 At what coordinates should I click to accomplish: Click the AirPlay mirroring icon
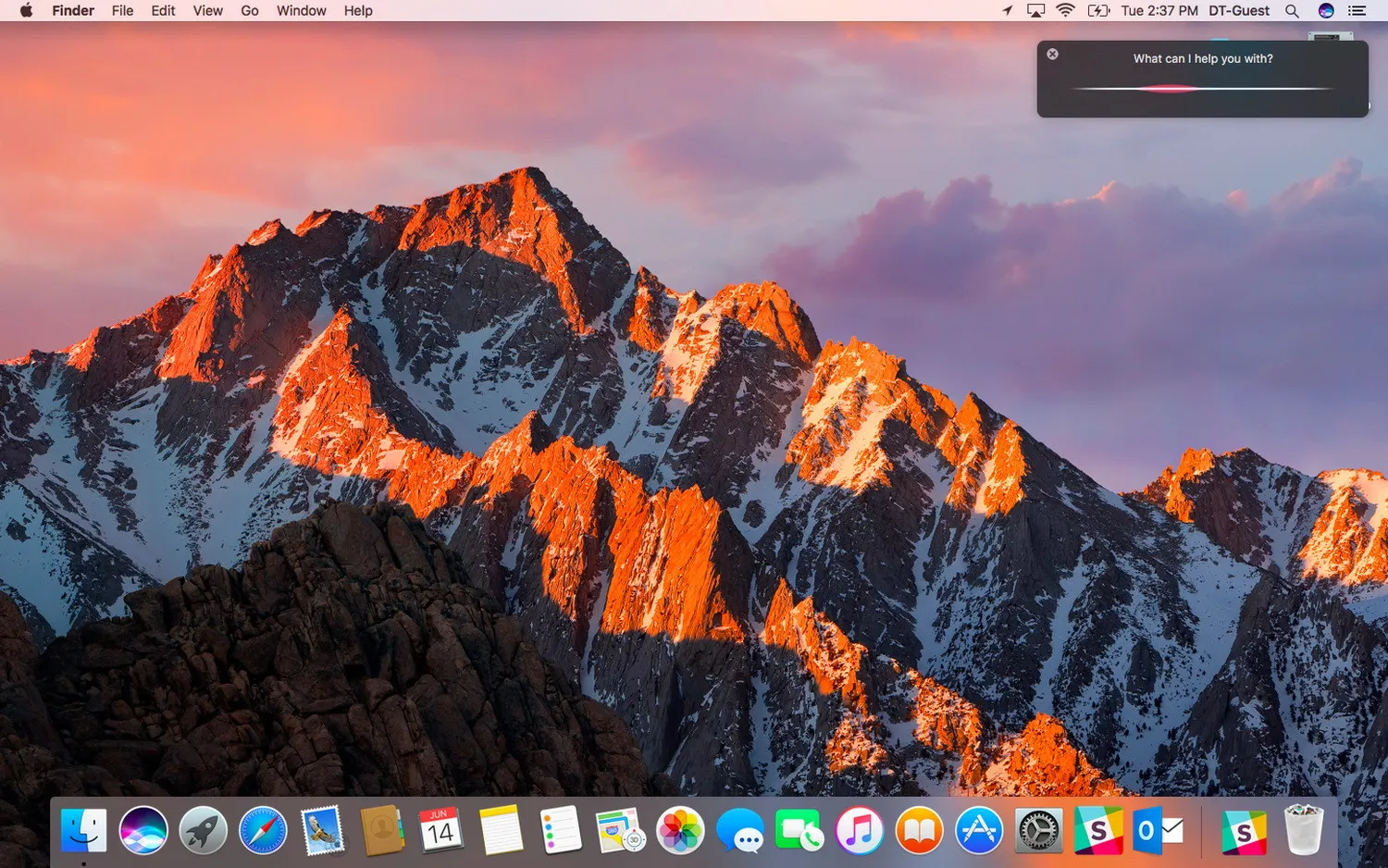click(1035, 10)
